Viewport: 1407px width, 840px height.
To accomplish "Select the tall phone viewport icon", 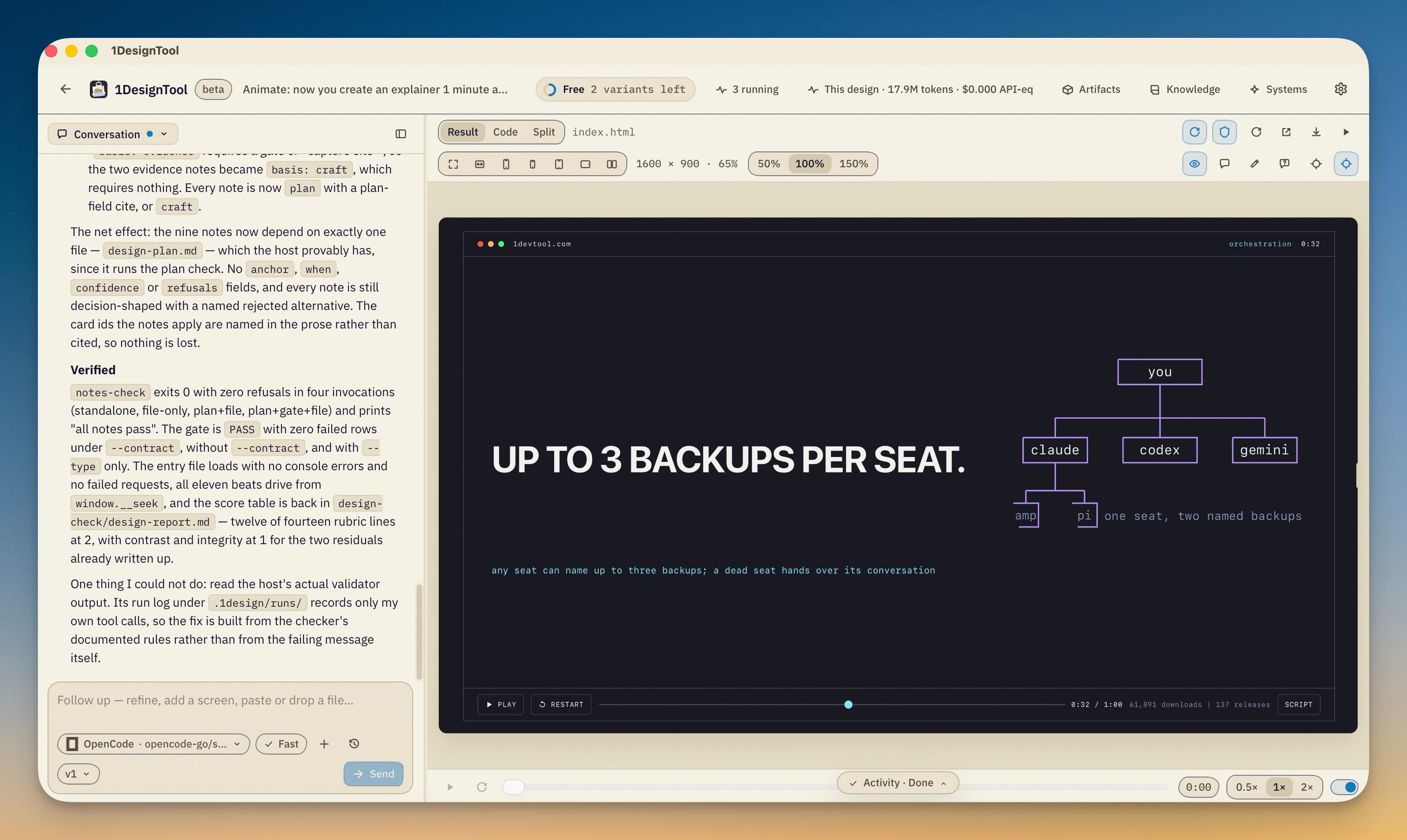I will [506, 164].
